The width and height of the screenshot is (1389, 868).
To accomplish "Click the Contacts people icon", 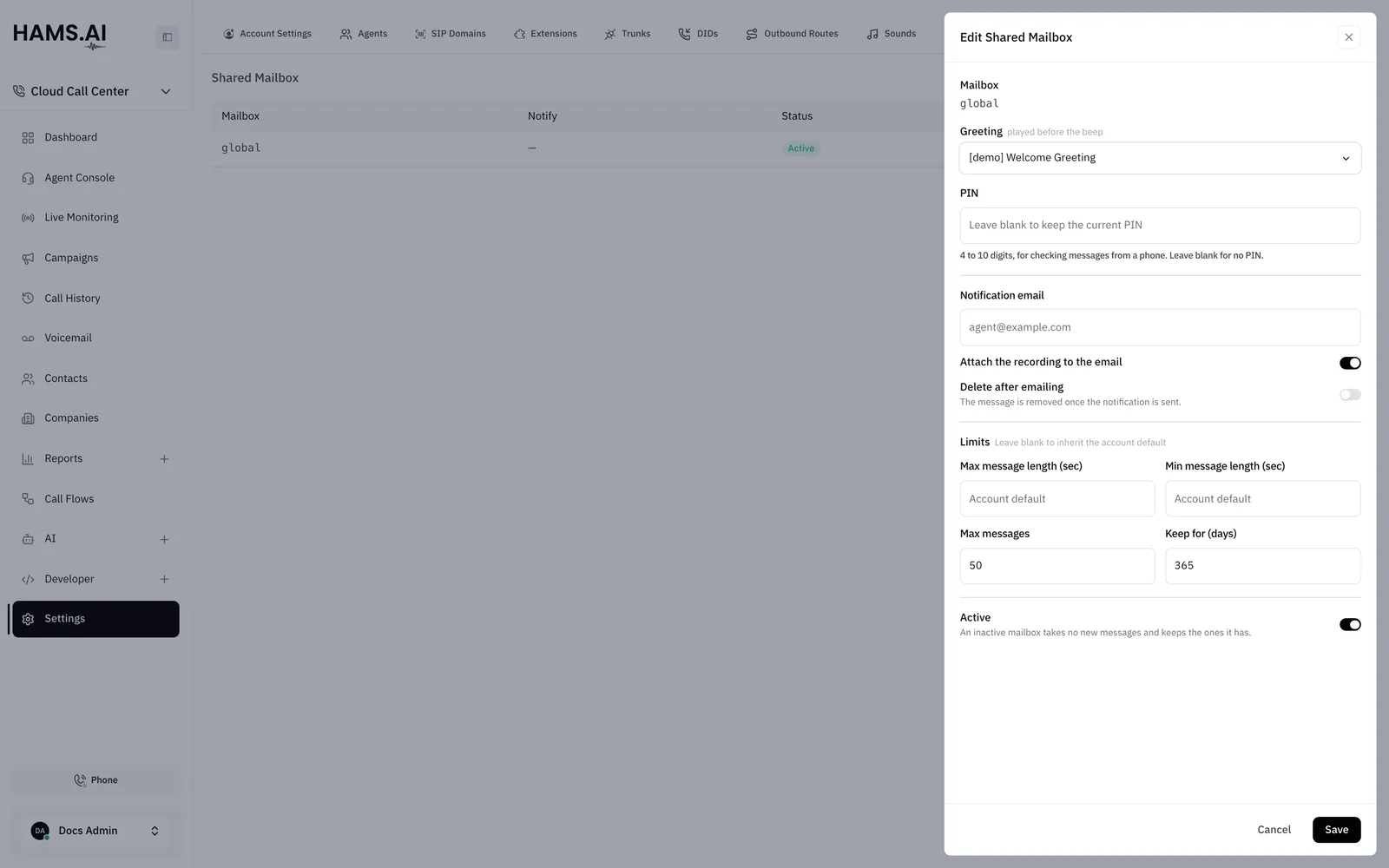I will [28, 378].
